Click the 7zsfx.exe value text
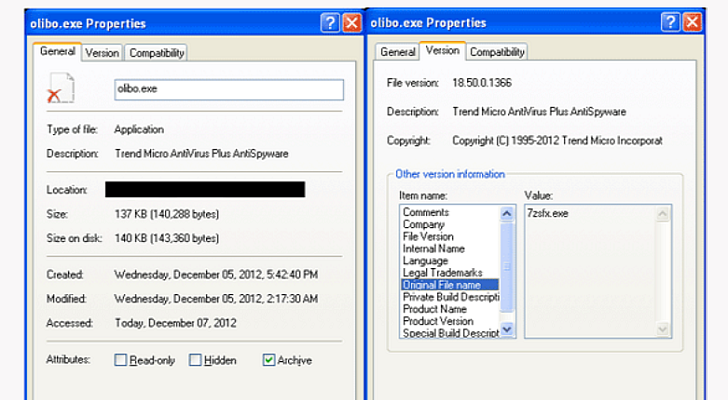 coord(547,213)
